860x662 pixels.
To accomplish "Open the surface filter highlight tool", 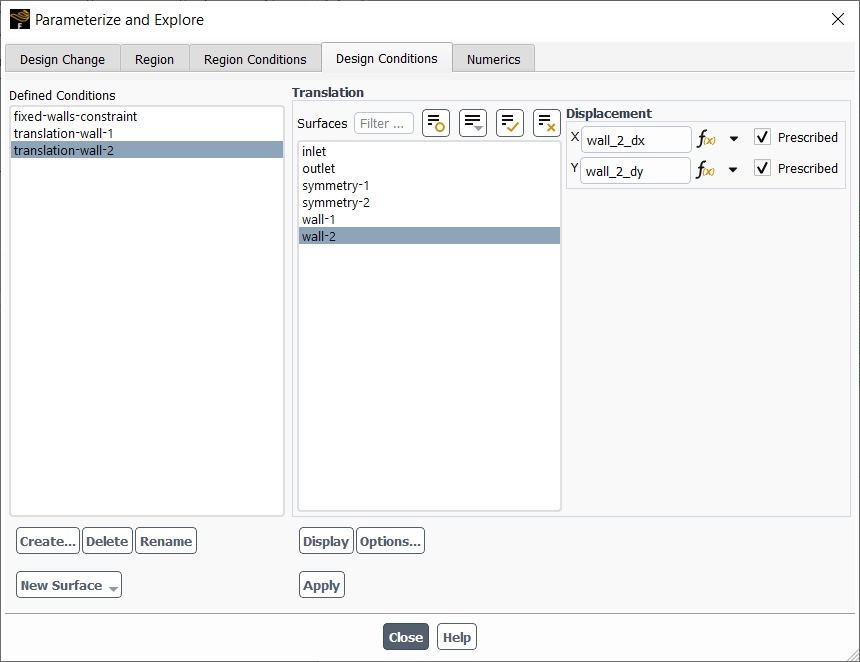I will point(435,122).
